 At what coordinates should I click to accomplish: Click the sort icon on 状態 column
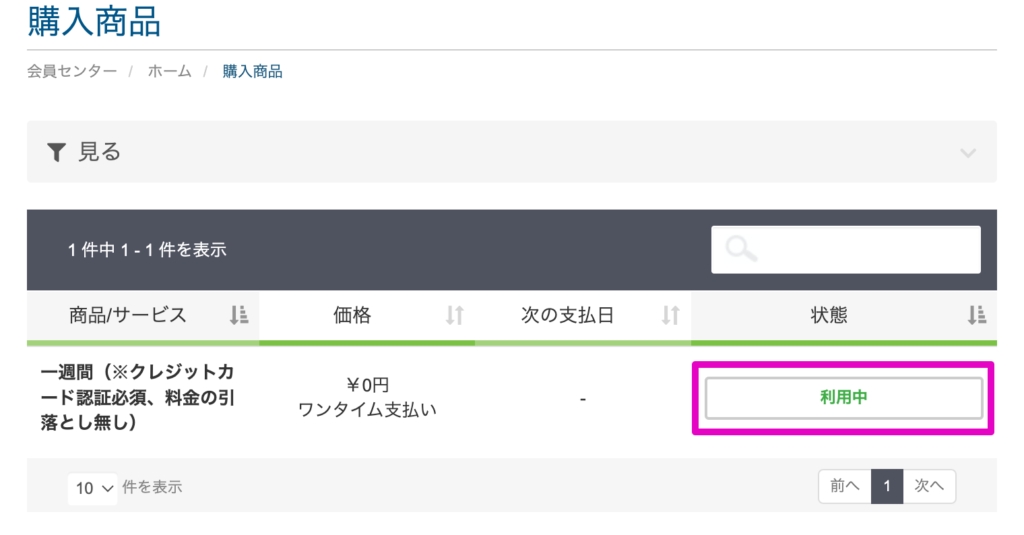point(977,316)
